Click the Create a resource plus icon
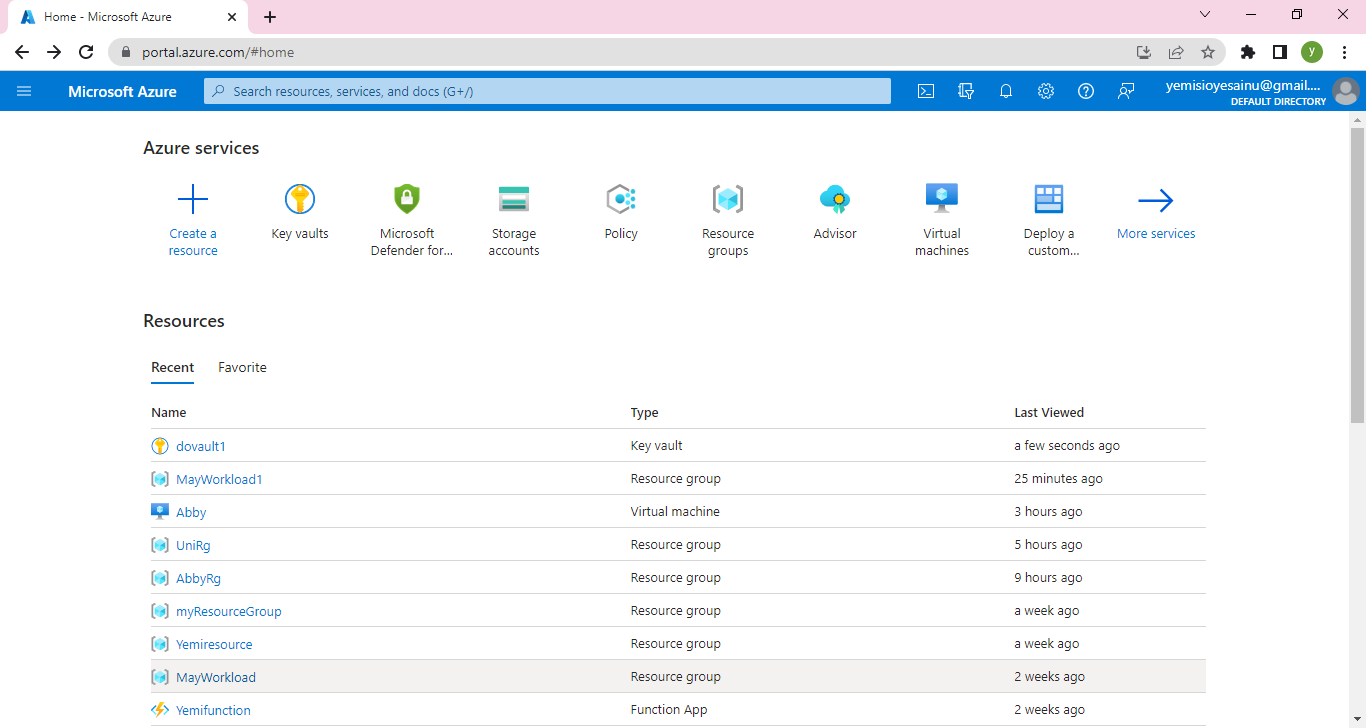1366x728 pixels. (192, 200)
